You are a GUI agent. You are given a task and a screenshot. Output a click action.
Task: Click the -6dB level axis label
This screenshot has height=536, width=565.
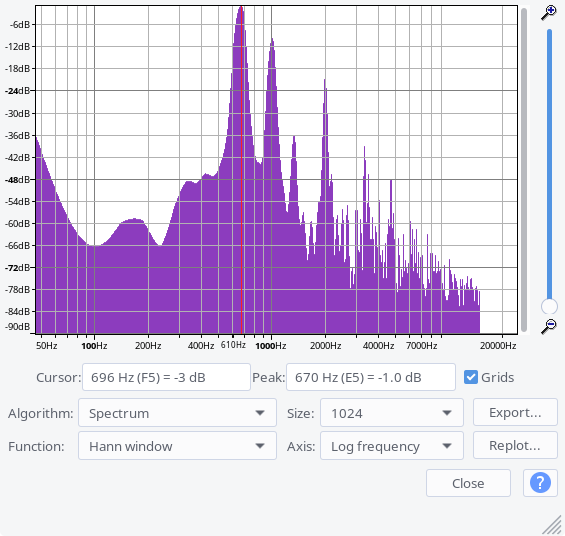click(x=20, y=24)
